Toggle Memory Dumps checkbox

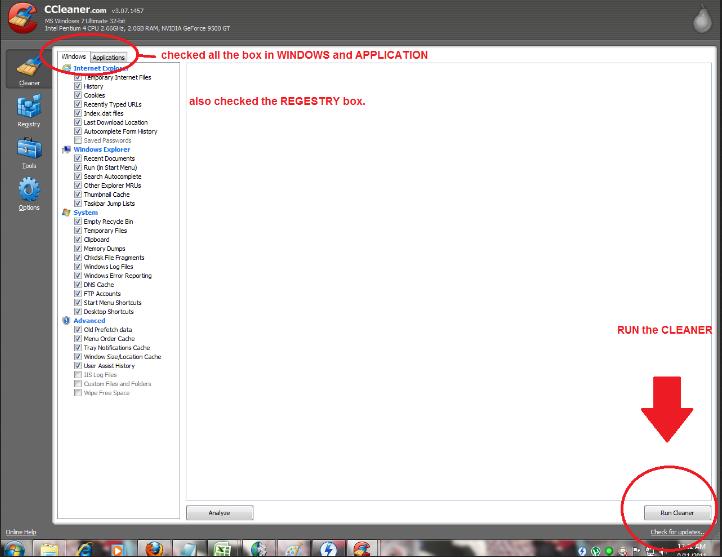pyautogui.click(x=78, y=249)
